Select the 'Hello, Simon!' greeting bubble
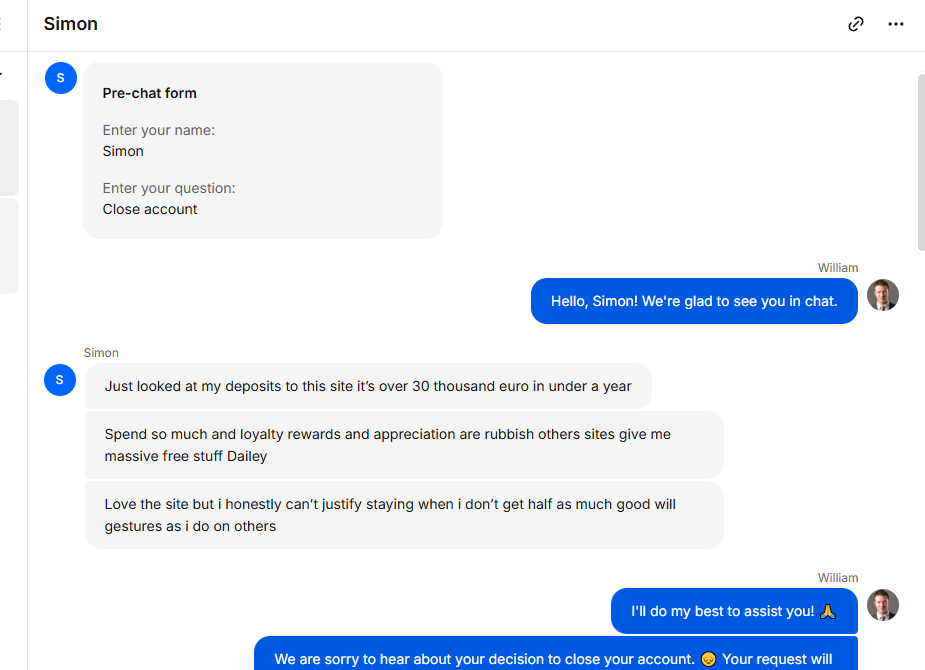This screenshot has width=925, height=670. [x=694, y=301]
